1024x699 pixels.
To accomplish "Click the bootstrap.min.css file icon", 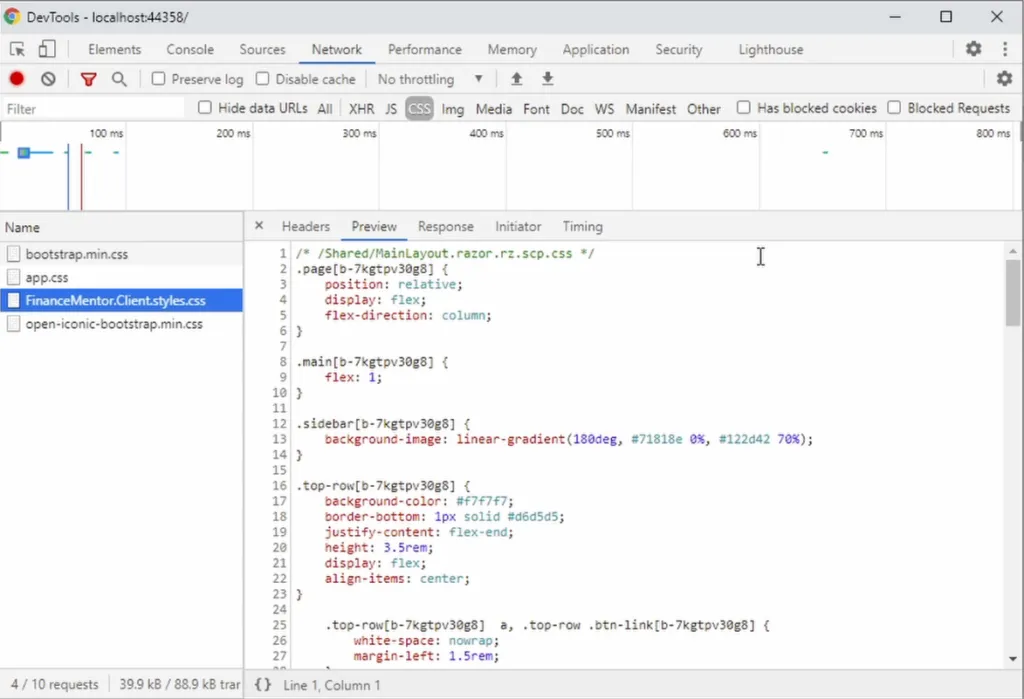I will coord(13,254).
